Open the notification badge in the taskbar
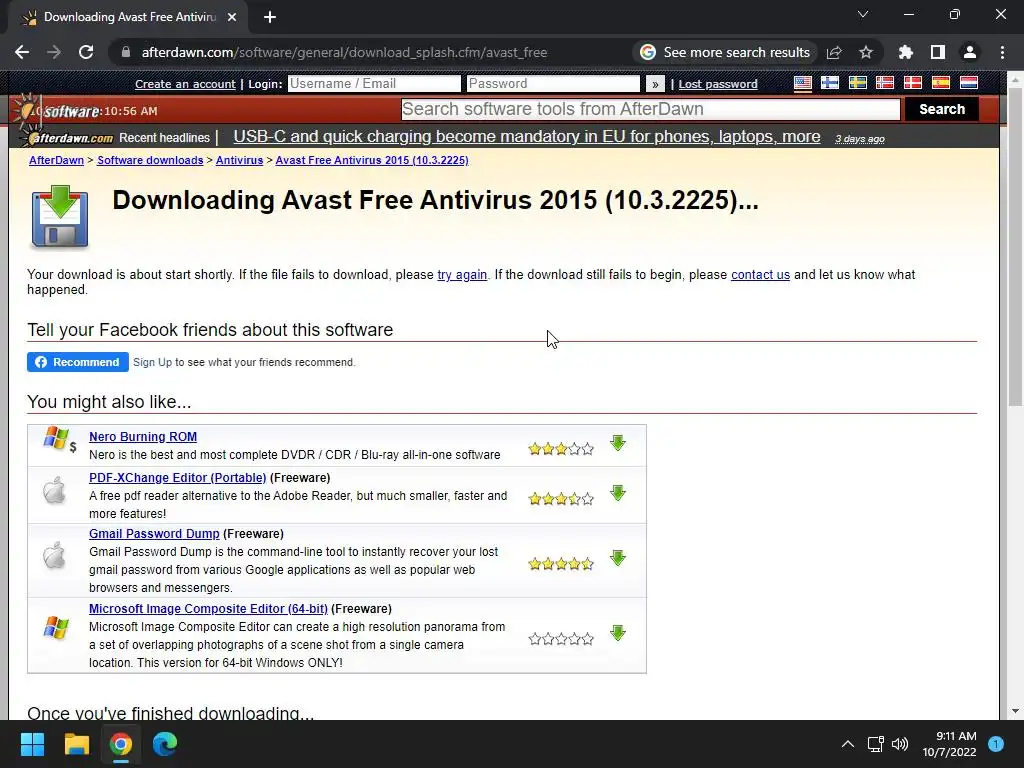The width and height of the screenshot is (1024, 768). pos(996,744)
